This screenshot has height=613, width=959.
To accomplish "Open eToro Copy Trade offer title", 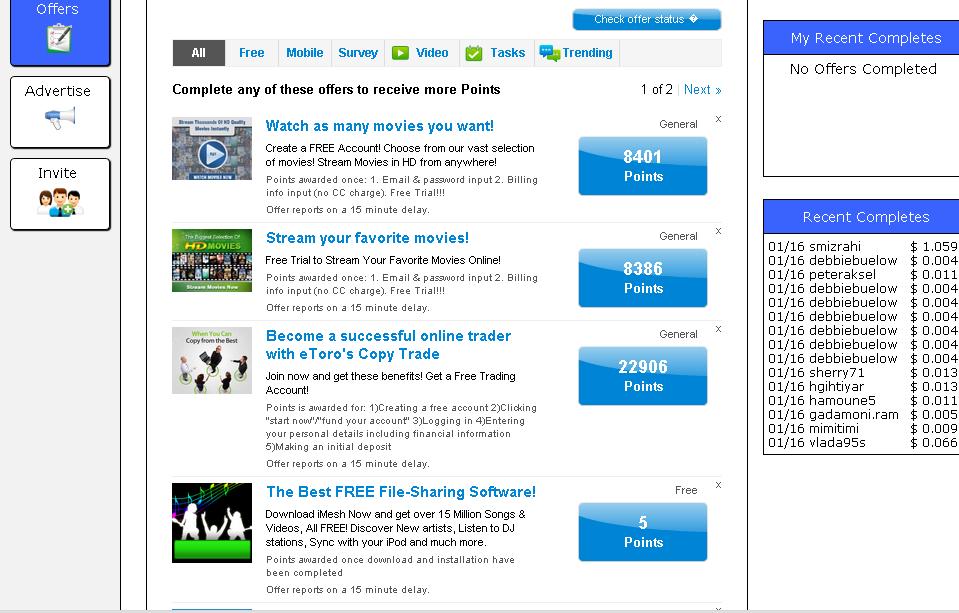I will tap(388, 345).
